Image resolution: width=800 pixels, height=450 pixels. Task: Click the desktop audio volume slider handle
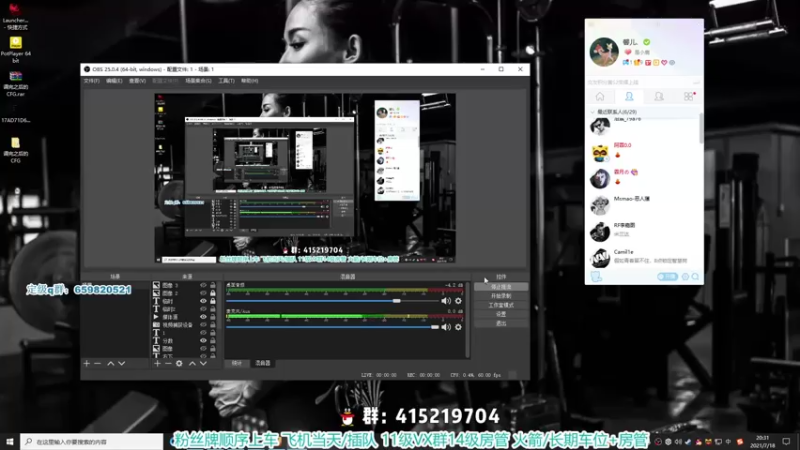click(x=396, y=301)
